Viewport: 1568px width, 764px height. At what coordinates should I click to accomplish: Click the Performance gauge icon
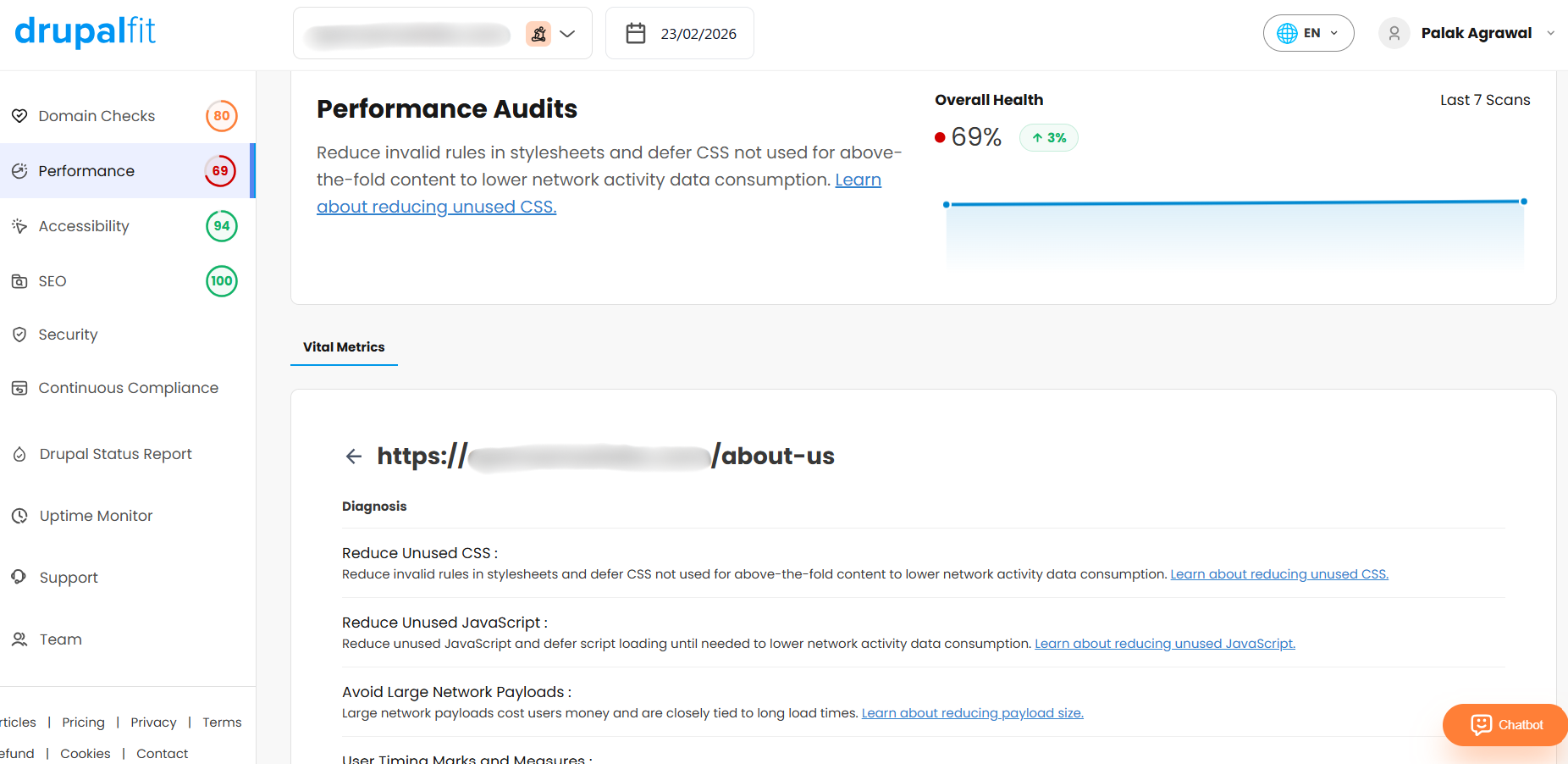[19, 171]
